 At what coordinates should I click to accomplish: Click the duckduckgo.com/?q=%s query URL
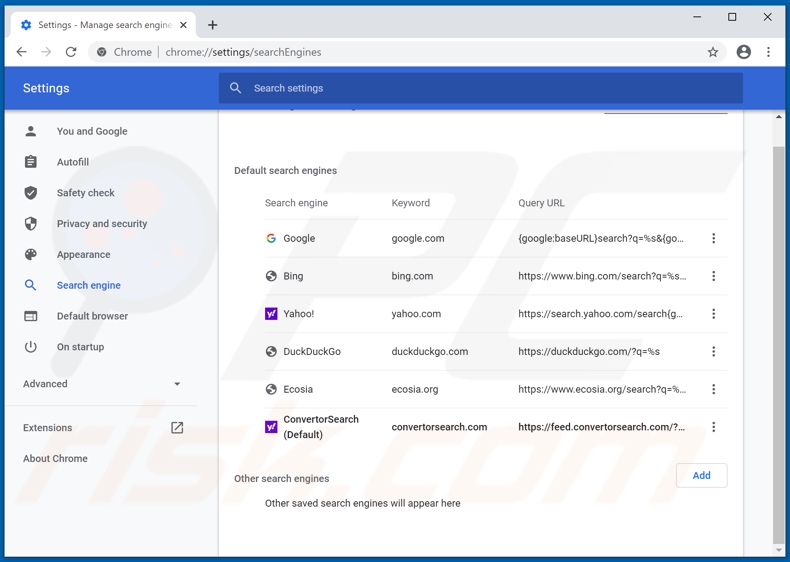pos(589,352)
